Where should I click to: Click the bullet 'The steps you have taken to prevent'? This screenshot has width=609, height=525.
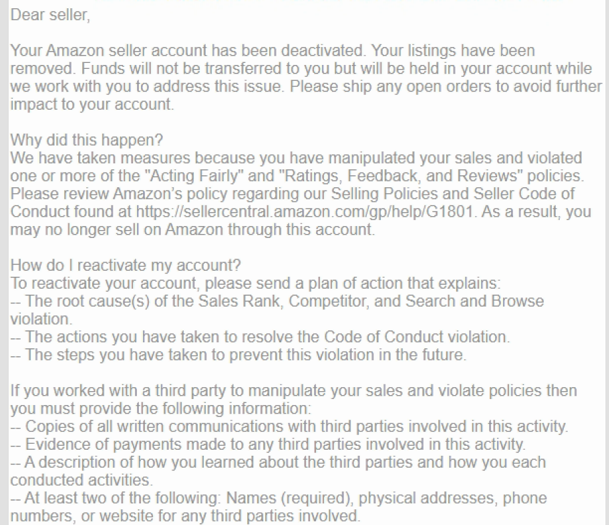(238, 355)
